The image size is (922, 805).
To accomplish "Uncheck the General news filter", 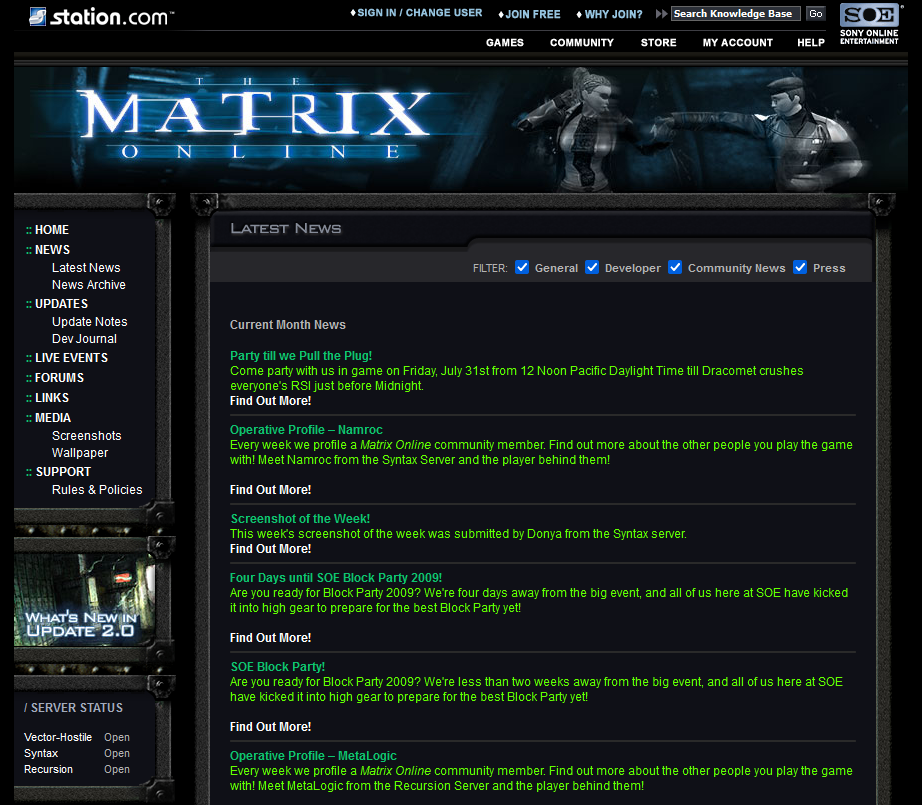I will tap(522, 267).
